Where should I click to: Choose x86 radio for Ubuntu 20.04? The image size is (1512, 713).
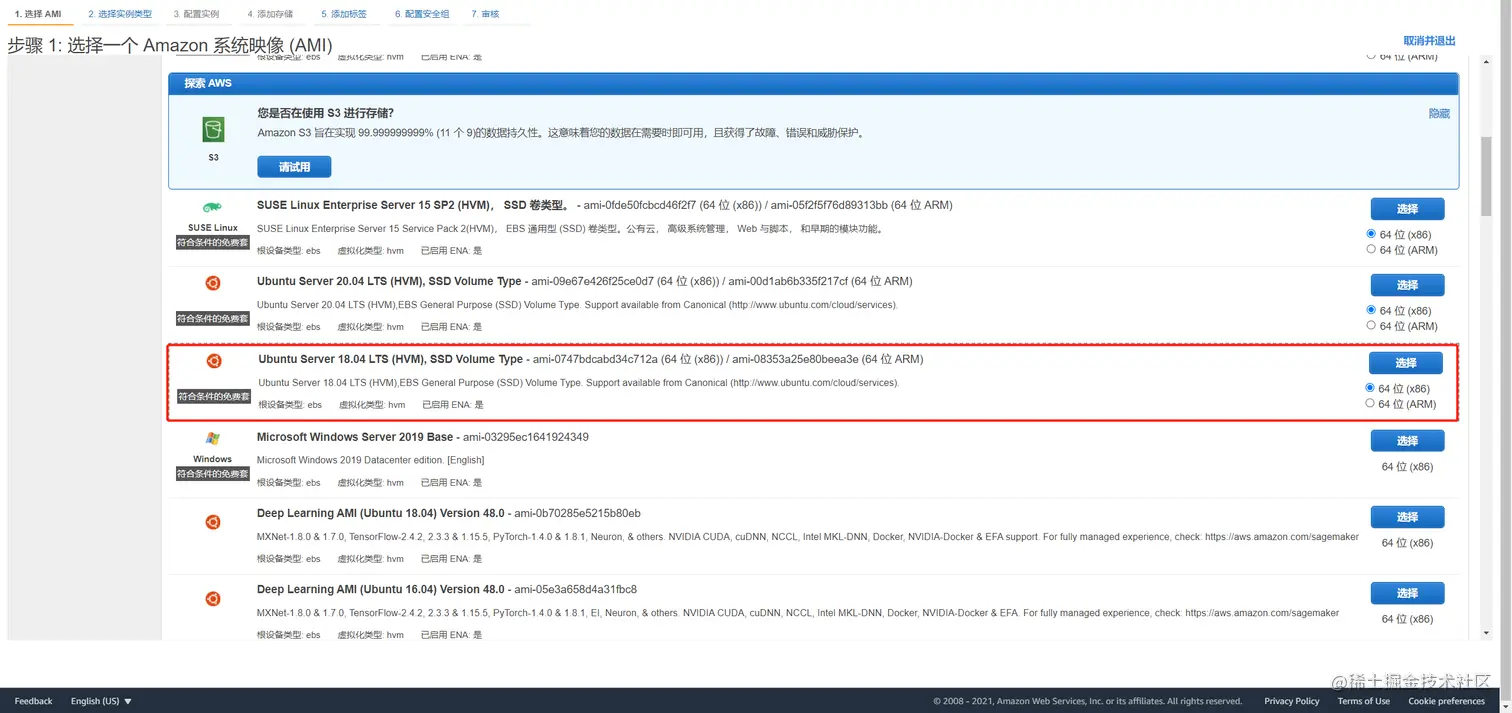tap(1371, 310)
